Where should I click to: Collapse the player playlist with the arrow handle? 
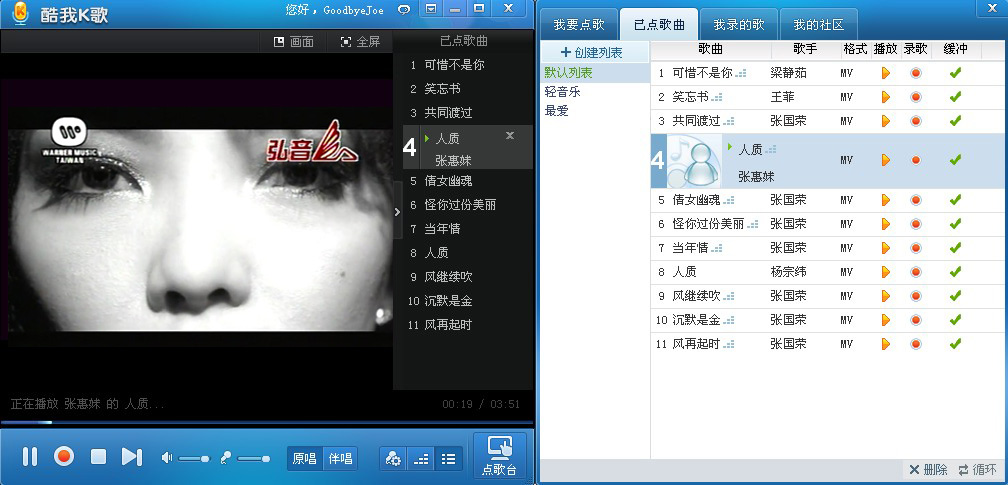397,211
